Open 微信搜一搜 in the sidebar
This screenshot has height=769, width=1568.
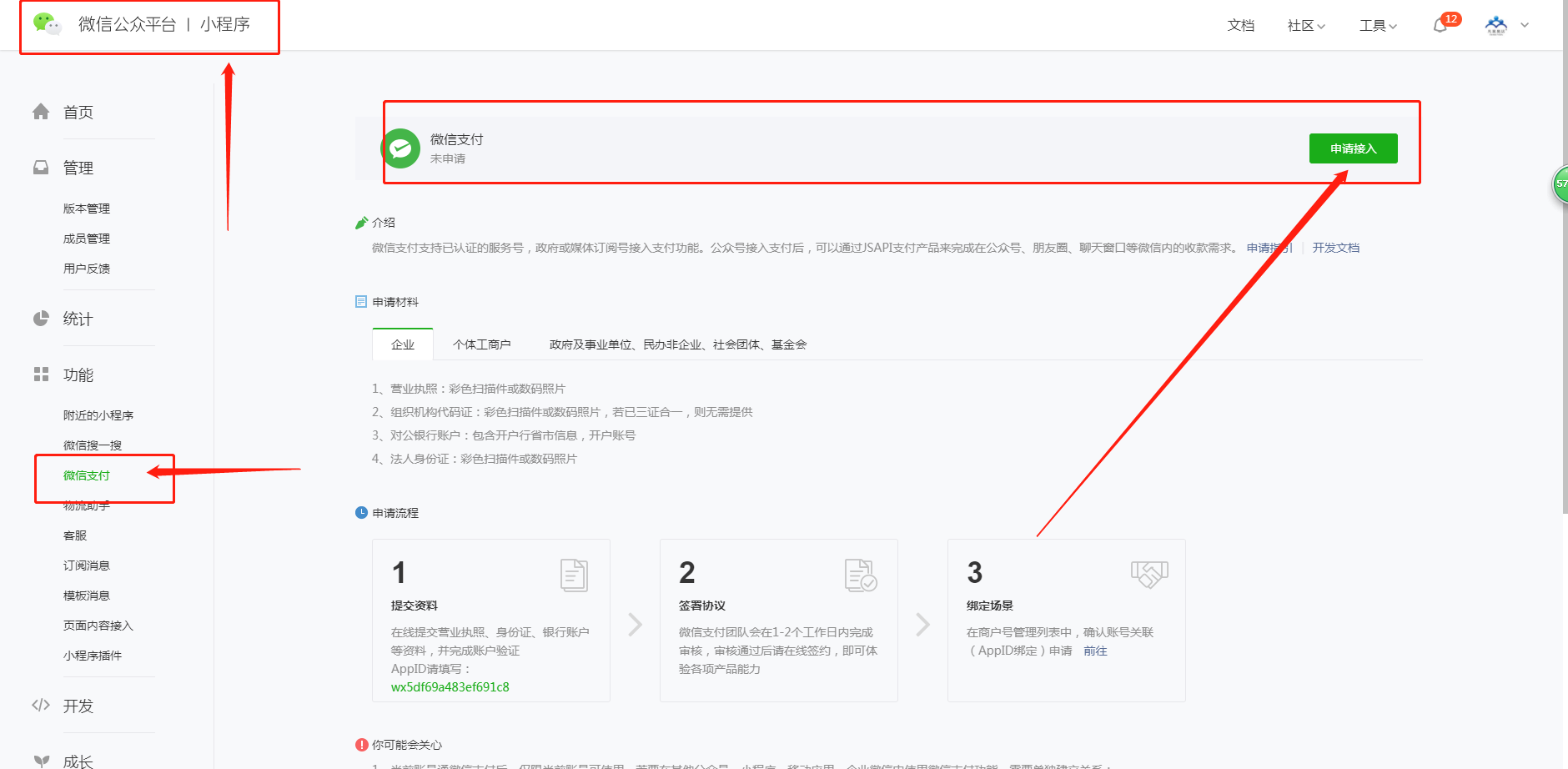(x=93, y=445)
